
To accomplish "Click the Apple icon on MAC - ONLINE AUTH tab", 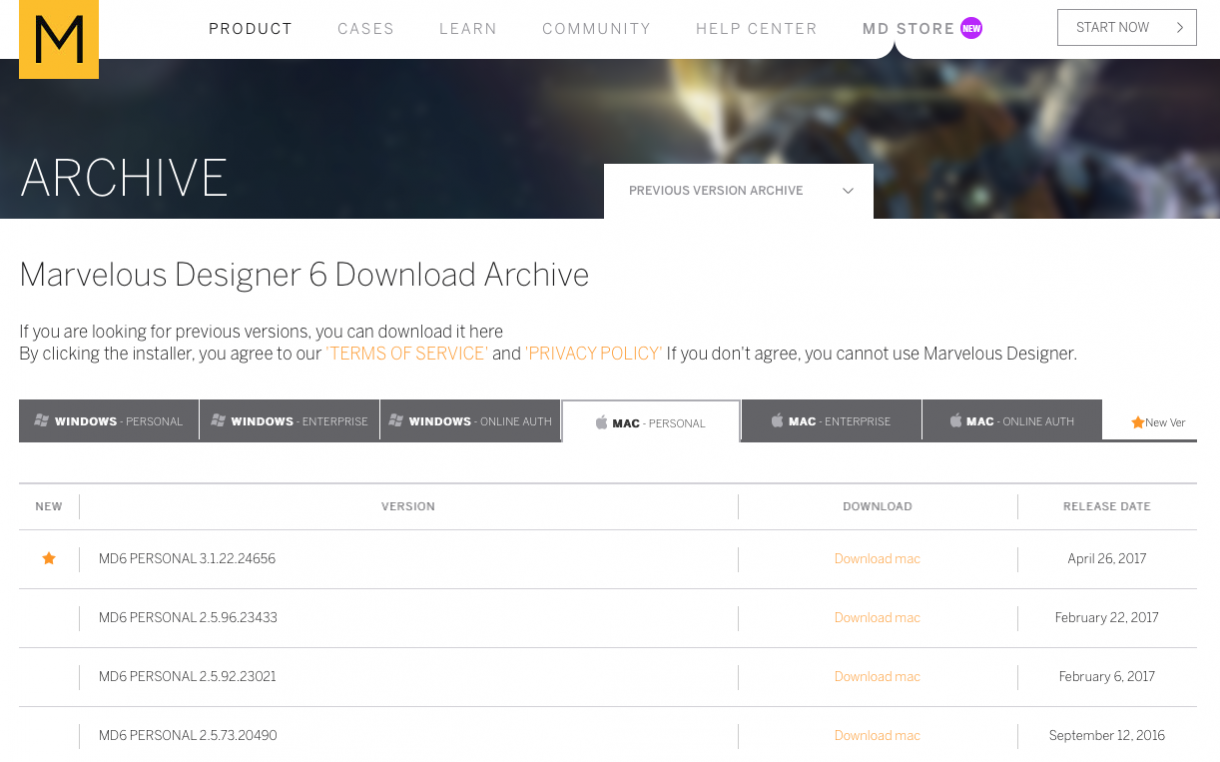I will pos(959,421).
